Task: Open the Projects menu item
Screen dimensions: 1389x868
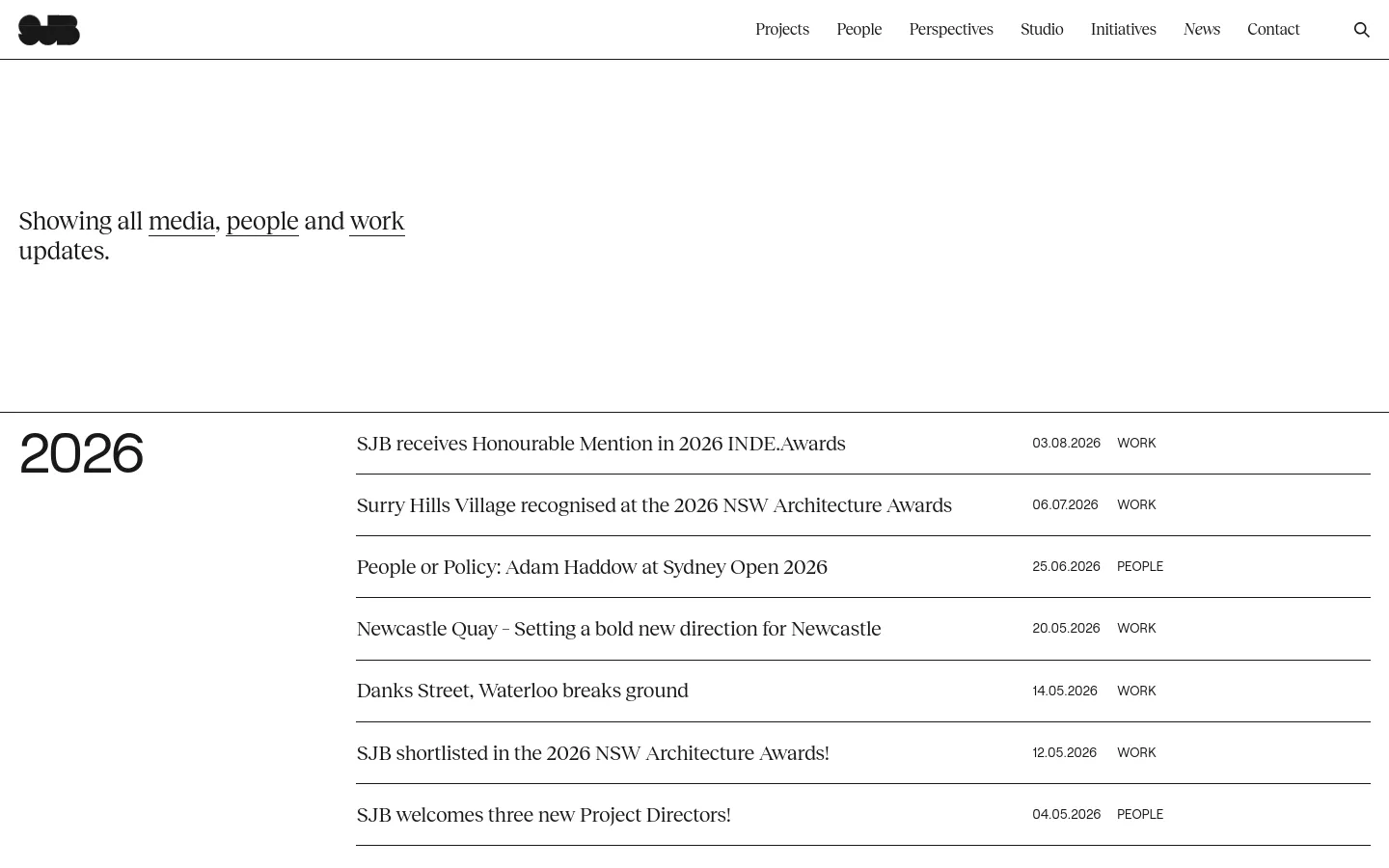Action: 782,29
